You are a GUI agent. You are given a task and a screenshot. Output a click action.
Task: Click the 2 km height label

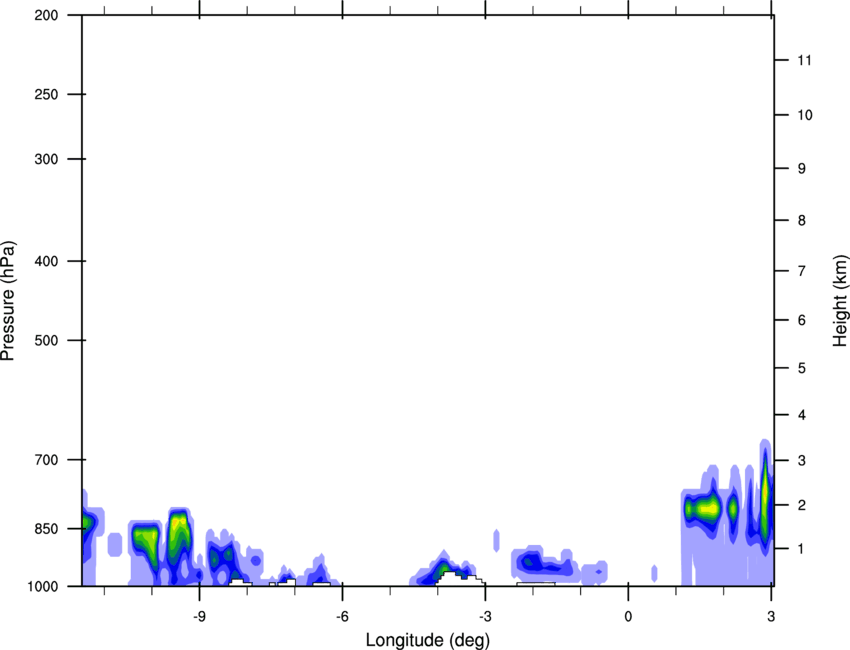[x=802, y=505]
